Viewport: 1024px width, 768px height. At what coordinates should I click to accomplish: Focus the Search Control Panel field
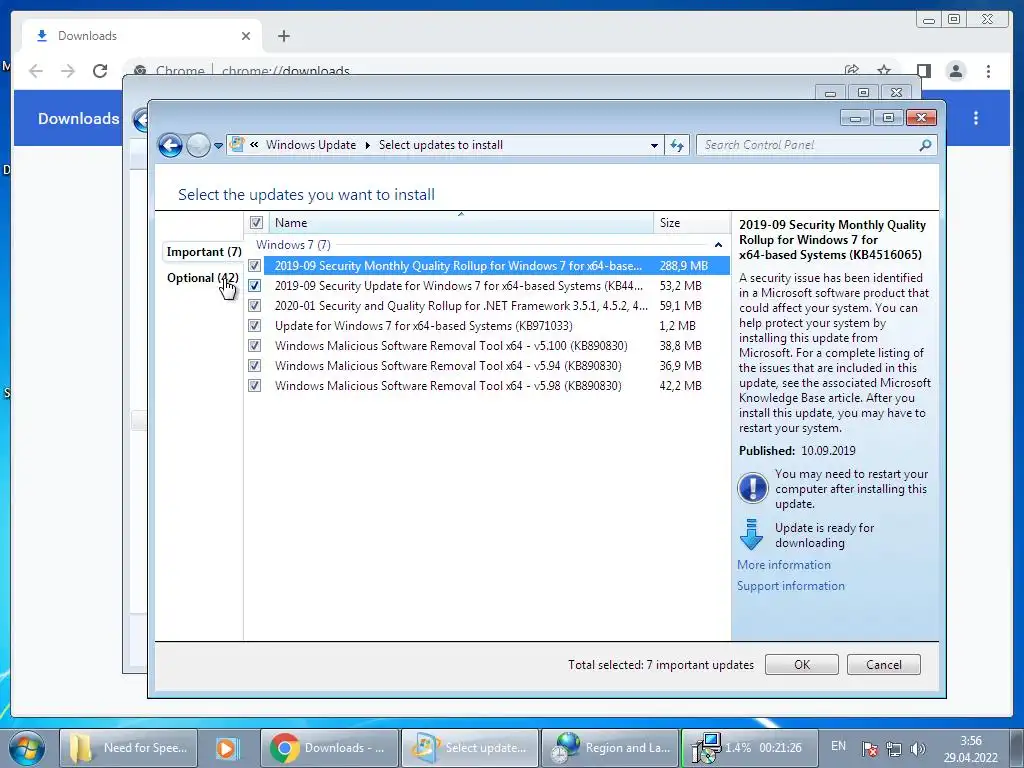coord(816,145)
